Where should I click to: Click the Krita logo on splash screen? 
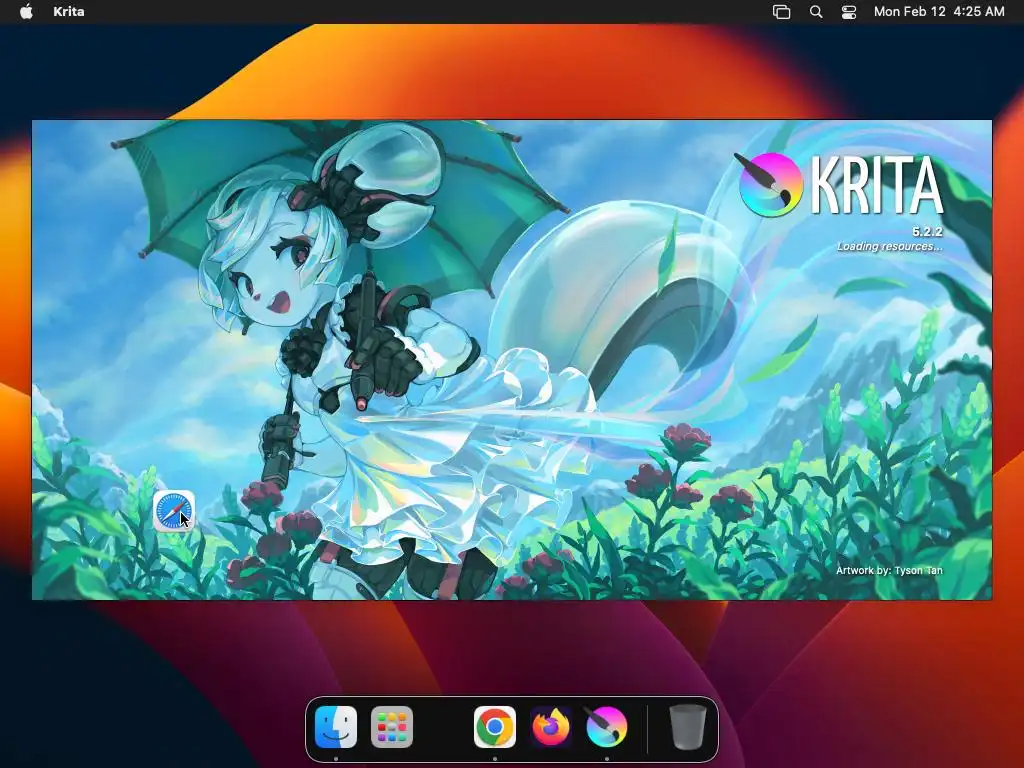tap(771, 184)
